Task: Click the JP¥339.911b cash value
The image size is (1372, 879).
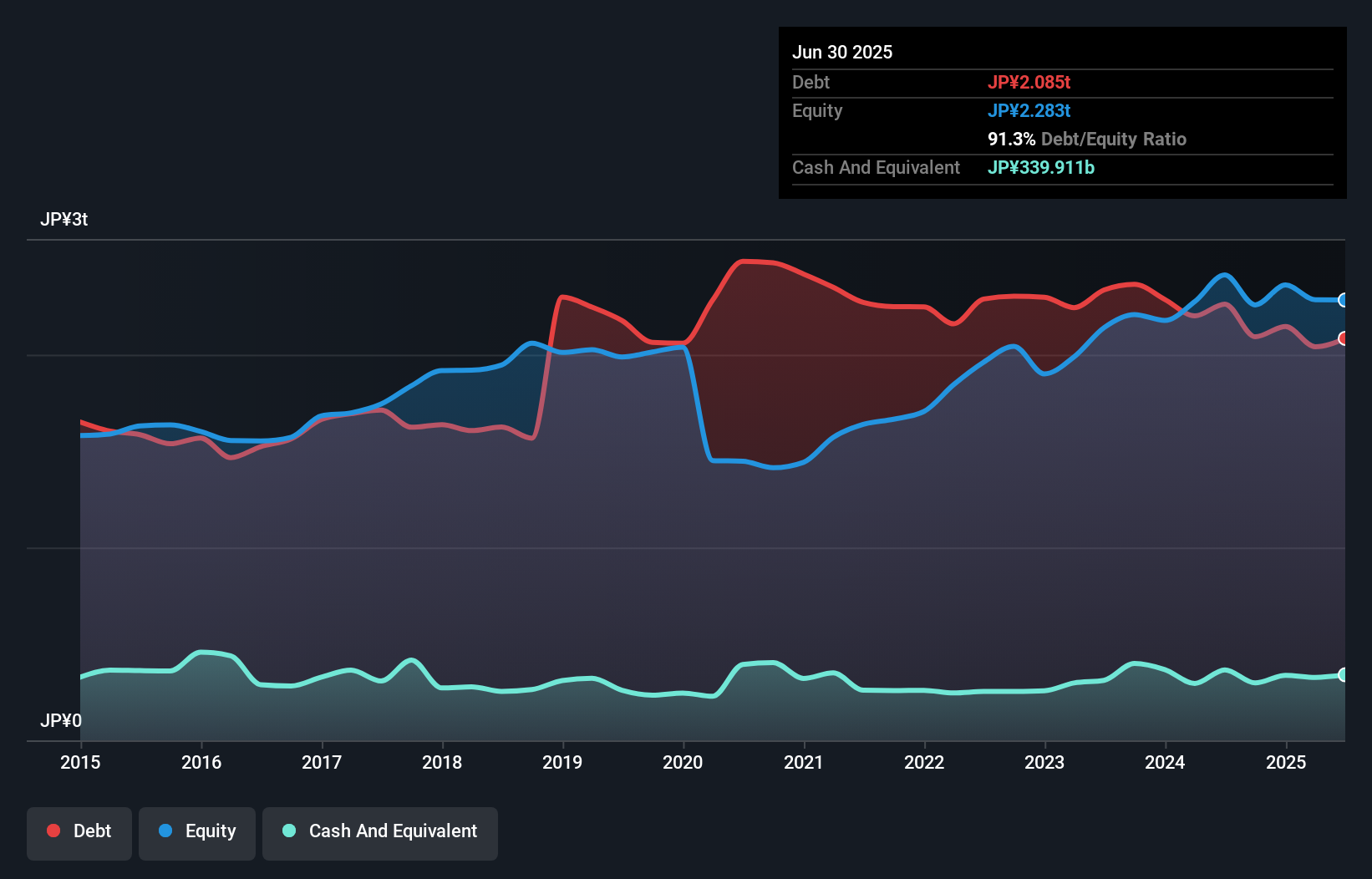Action: click(x=1041, y=167)
